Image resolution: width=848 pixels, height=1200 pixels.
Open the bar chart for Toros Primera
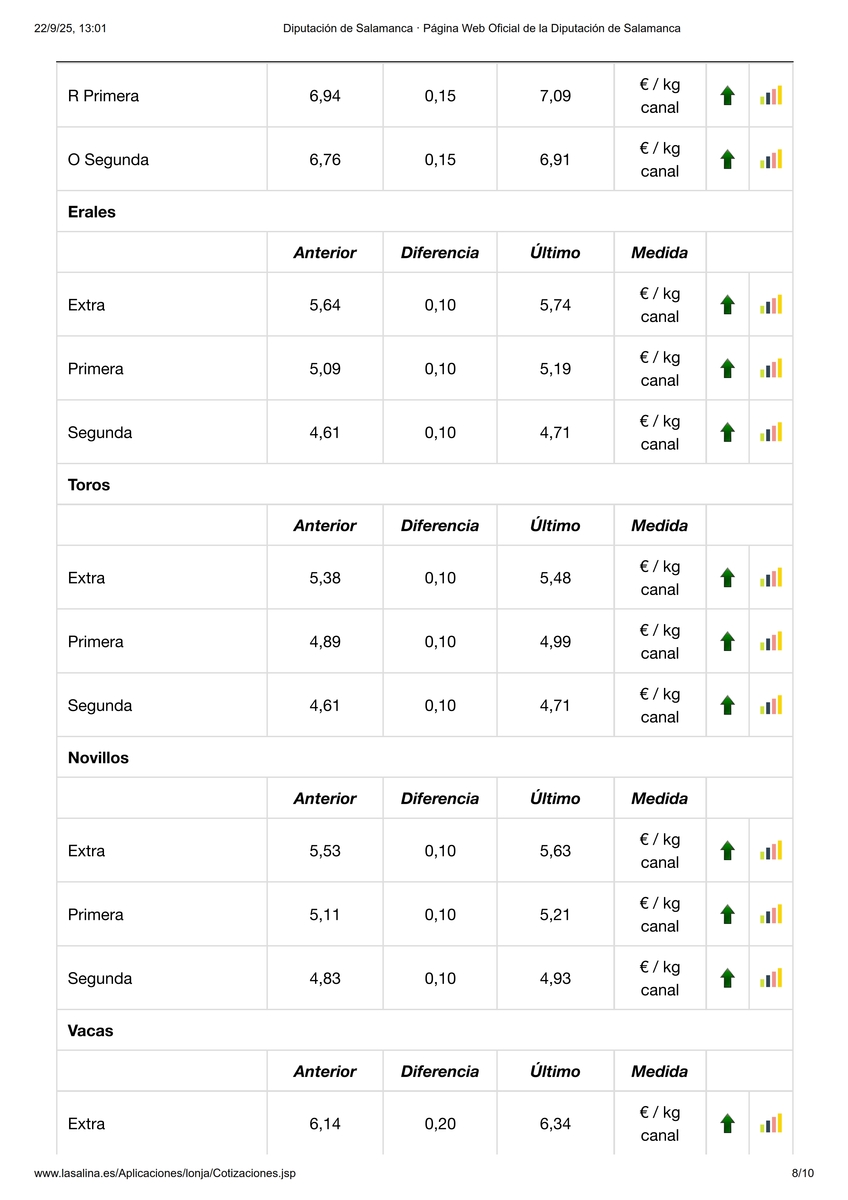click(771, 641)
